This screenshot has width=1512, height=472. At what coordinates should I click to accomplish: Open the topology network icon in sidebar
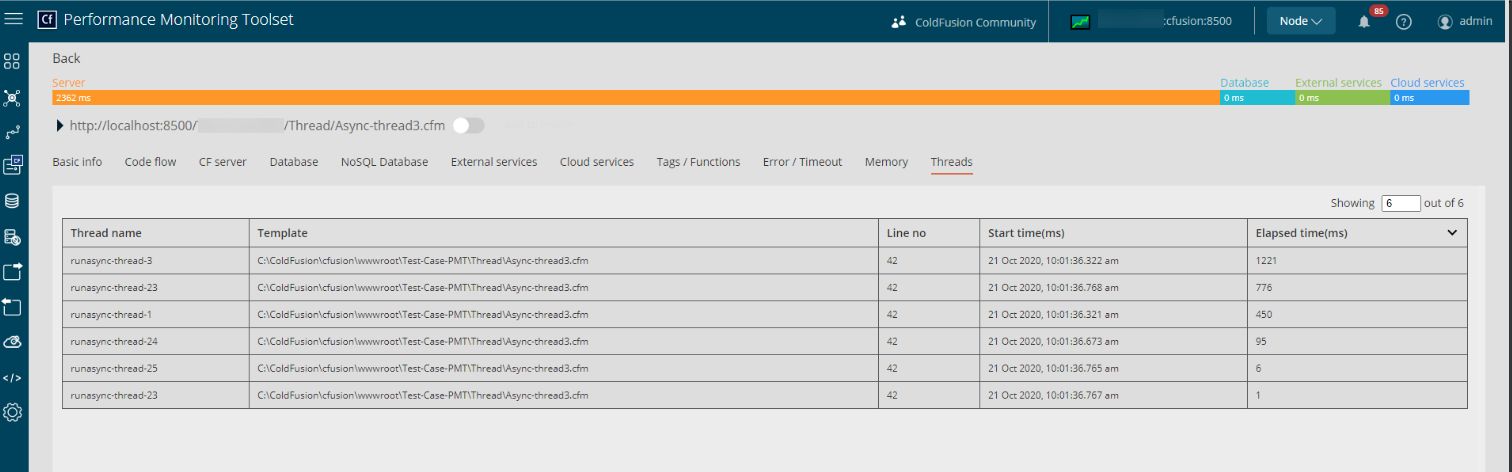pyautogui.click(x=12, y=98)
